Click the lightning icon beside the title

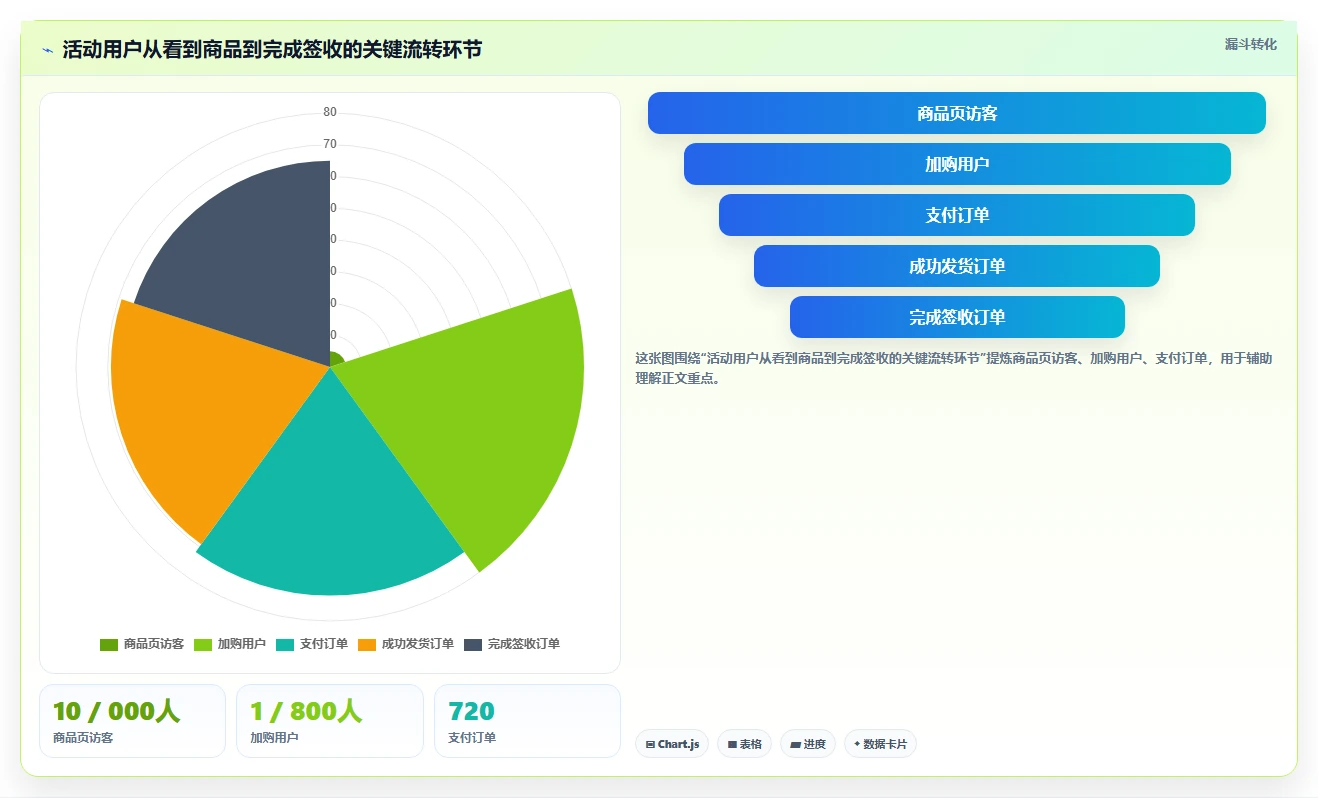pyautogui.click(x=48, y=49)
